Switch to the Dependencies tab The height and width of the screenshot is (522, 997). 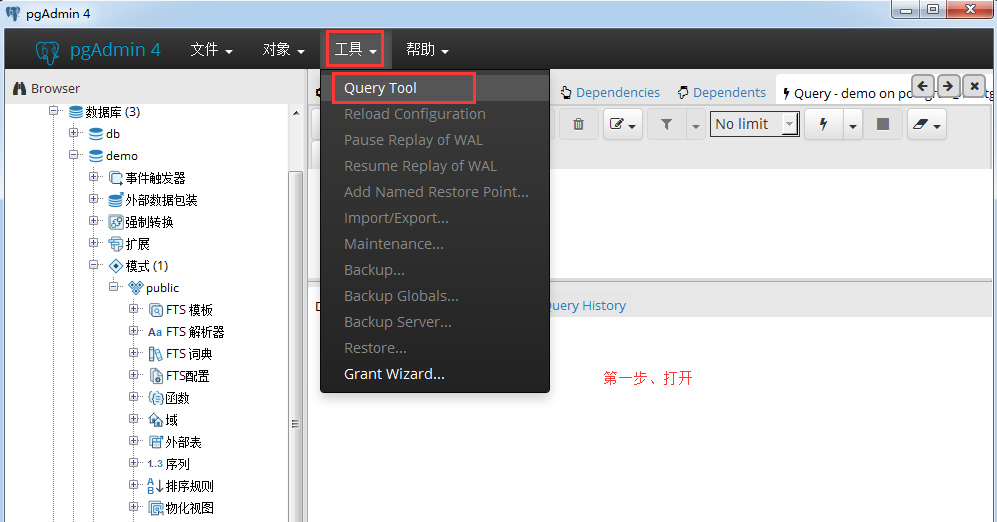pyautogui.click(x=610, y=93)
